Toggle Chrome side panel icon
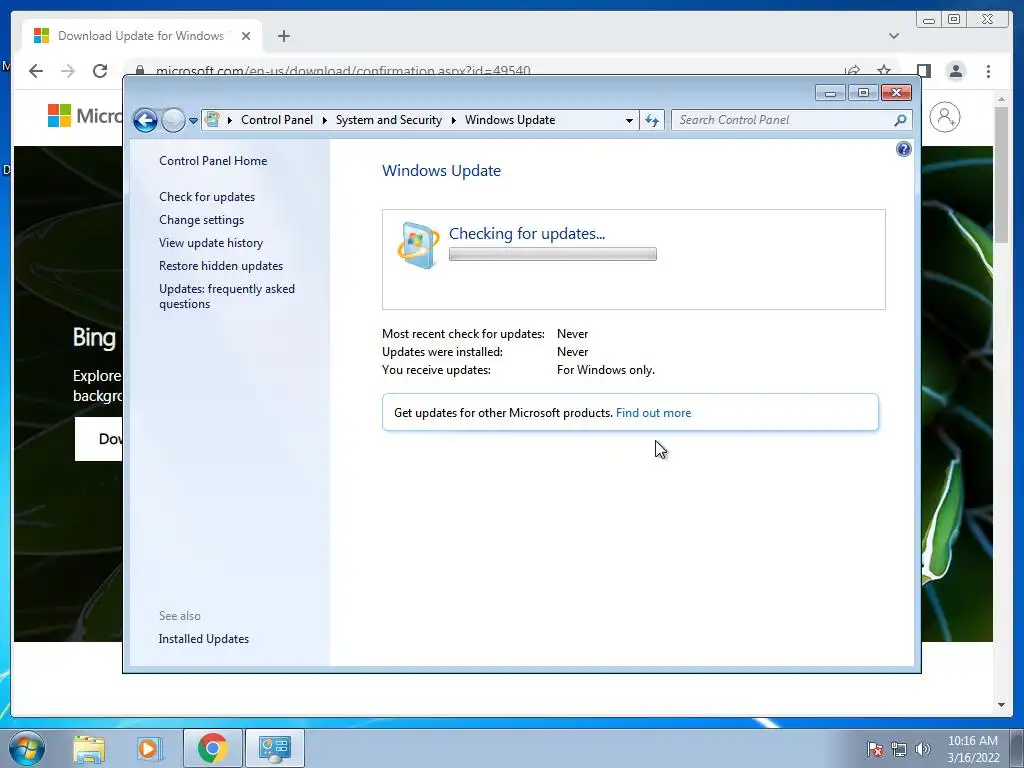The width and height of the screenshot is (1024, 768). 923,71
